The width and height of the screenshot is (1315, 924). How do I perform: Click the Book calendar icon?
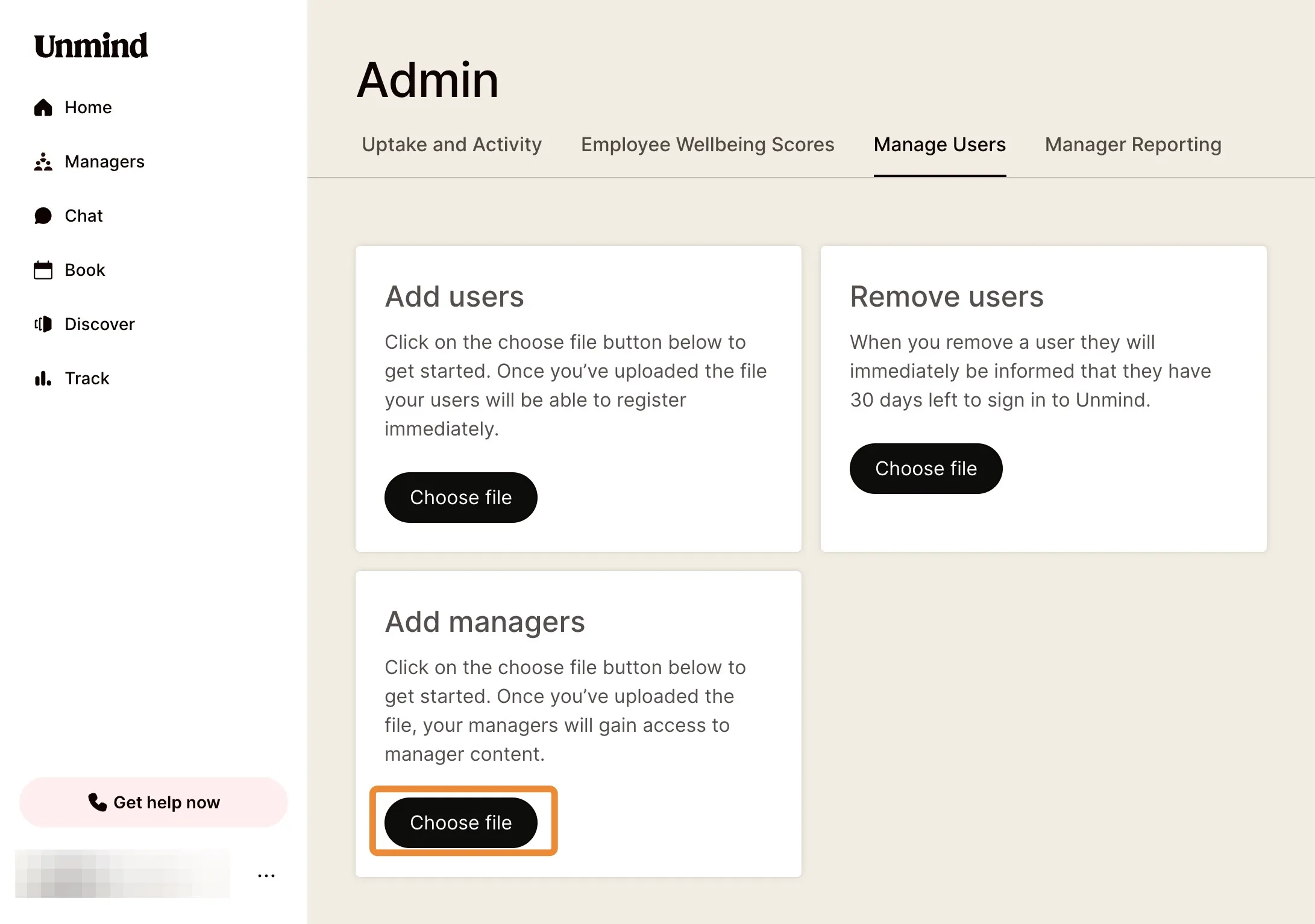(x=43, y=270)
